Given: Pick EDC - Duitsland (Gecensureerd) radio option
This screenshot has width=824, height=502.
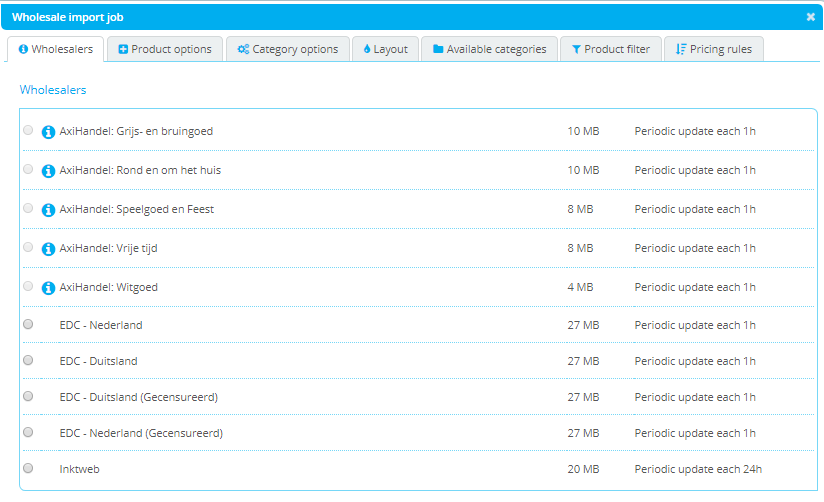Looking at the screenshot, I should 28,396.
